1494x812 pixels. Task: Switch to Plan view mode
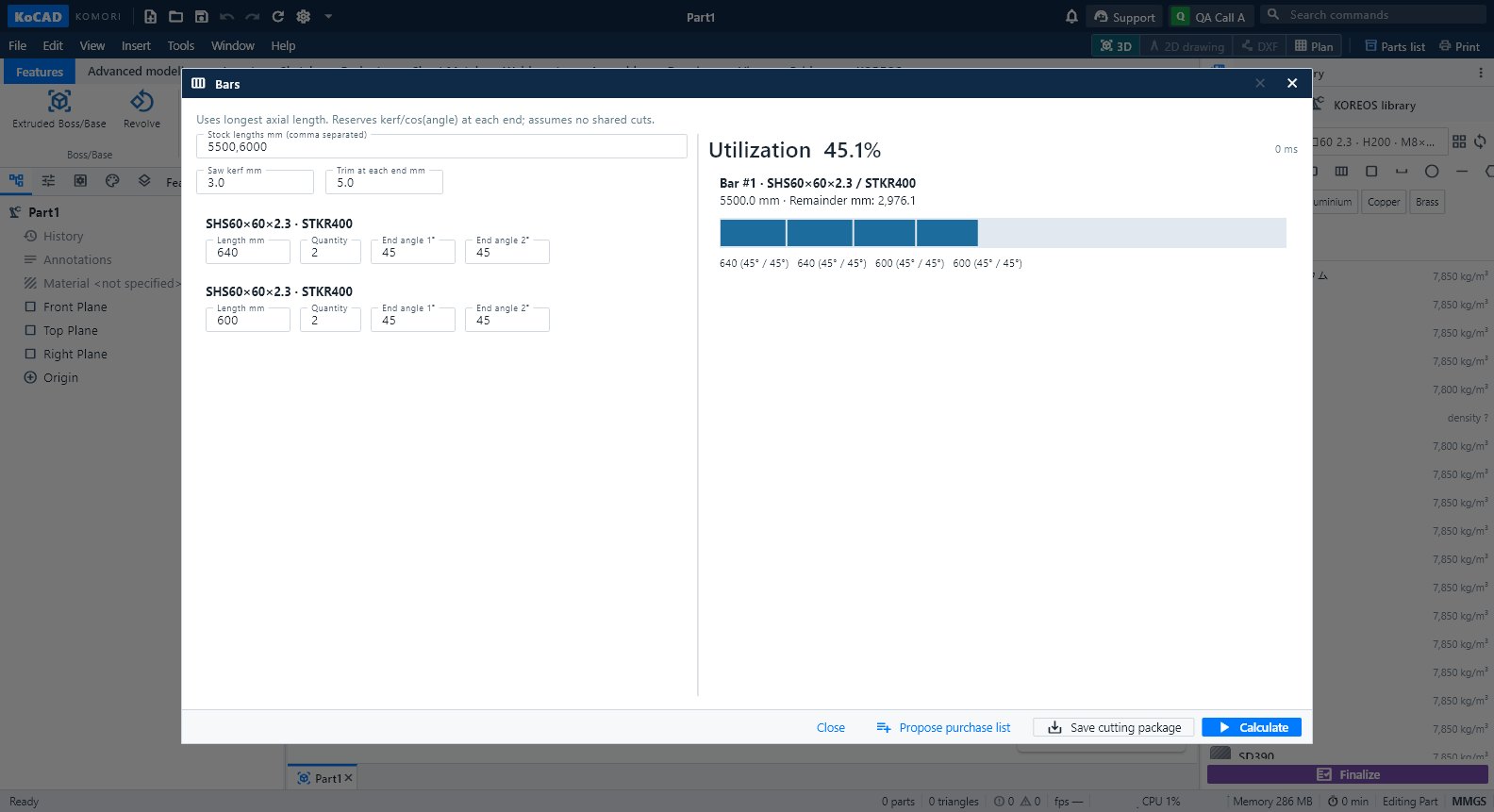pos(1314,45)
